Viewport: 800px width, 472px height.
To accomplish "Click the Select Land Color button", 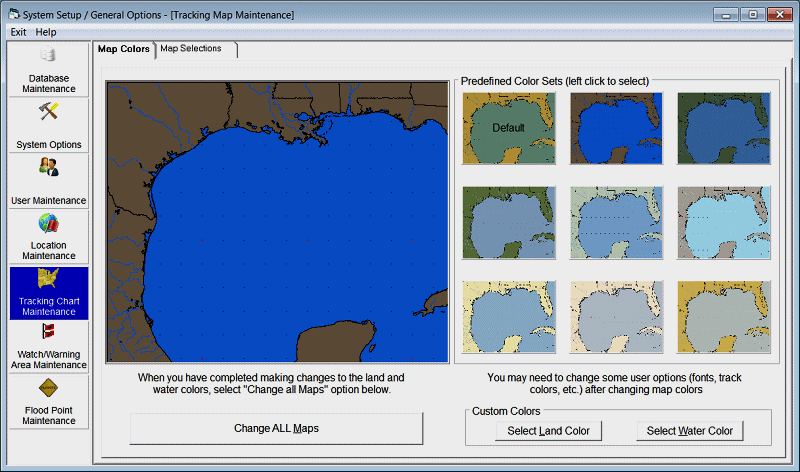I will click(x=548, y=431).
